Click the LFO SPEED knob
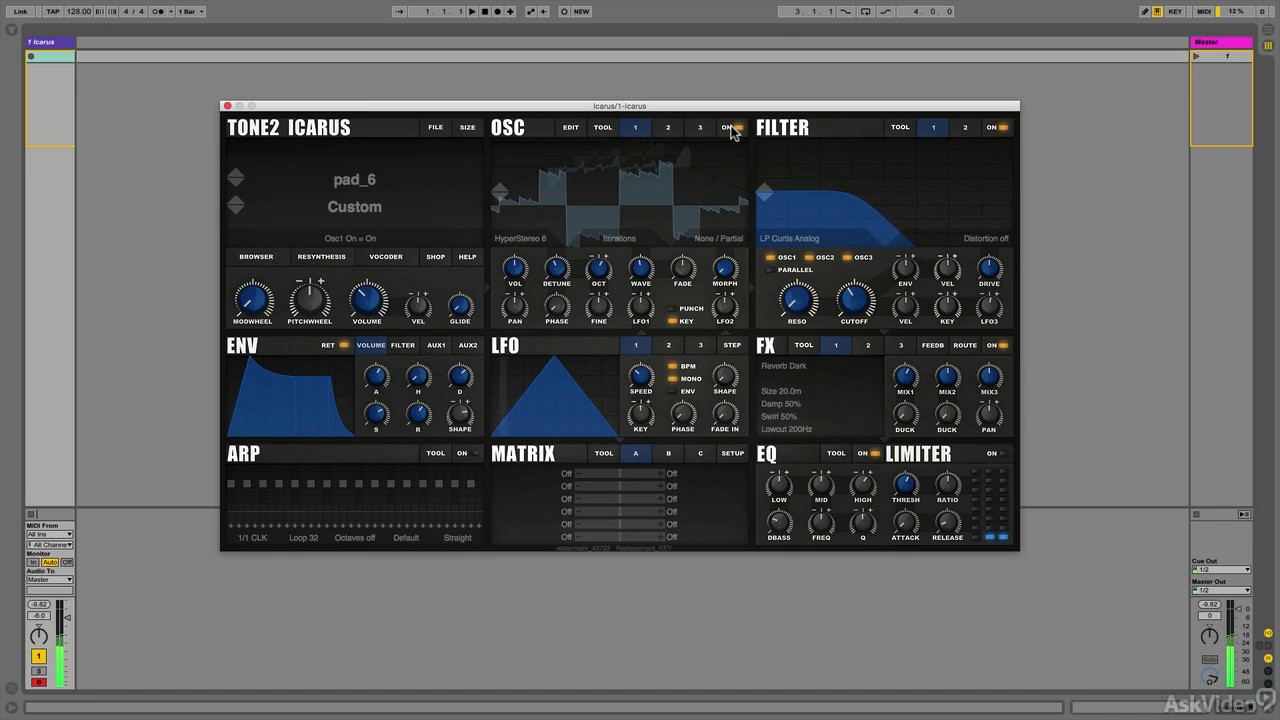 [641, 376]
